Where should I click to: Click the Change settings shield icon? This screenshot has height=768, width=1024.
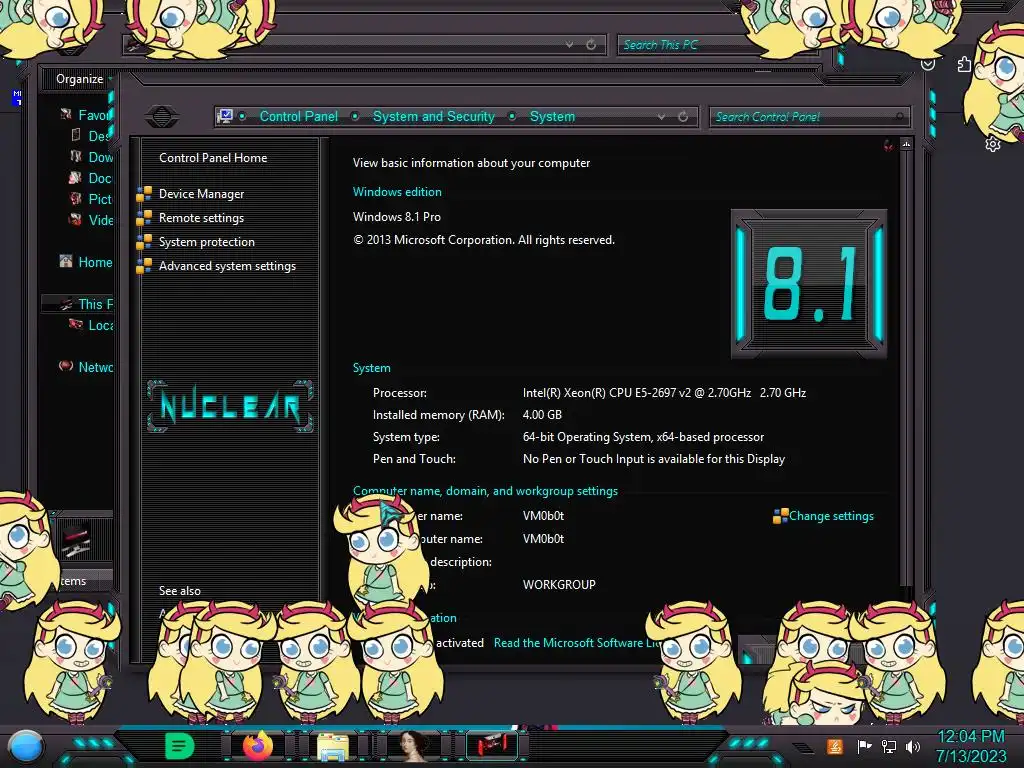(x=780, y=516)
